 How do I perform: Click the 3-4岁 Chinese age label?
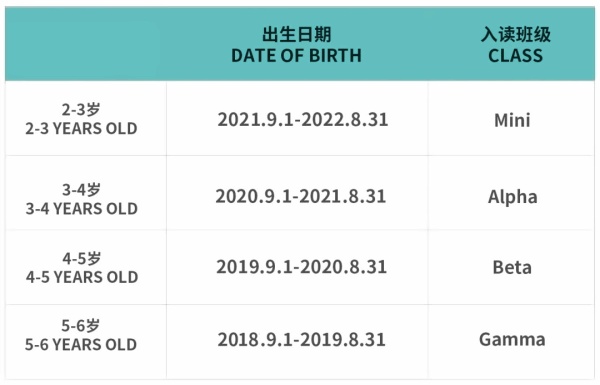click(82, 189)
